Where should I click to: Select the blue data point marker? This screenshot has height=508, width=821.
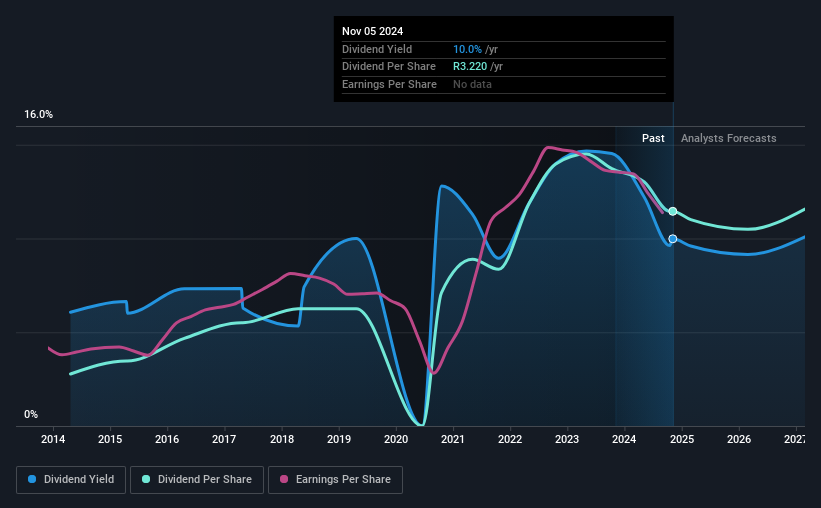click(673, 239)
